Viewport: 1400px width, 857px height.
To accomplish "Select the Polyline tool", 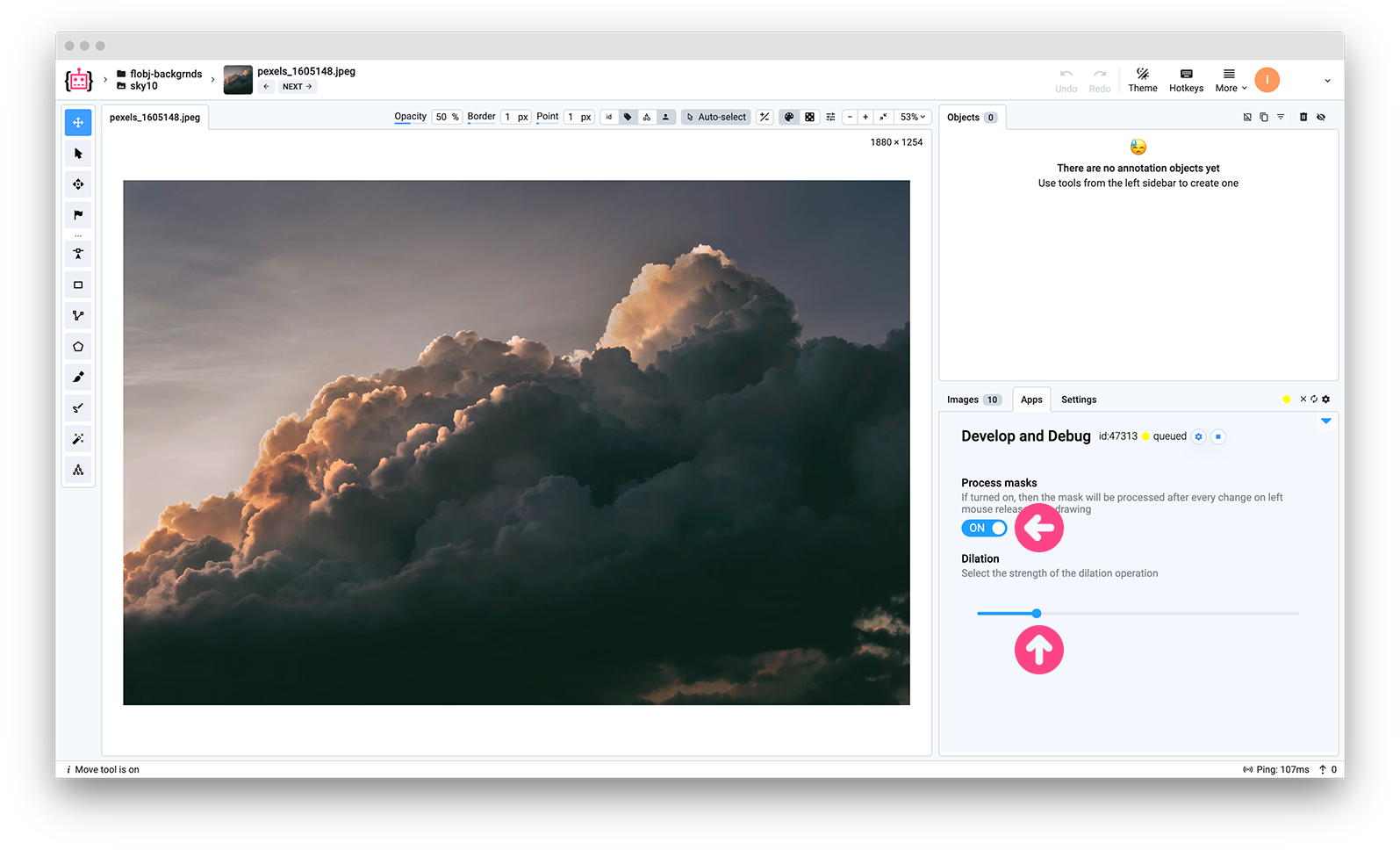I will point(78,316).
